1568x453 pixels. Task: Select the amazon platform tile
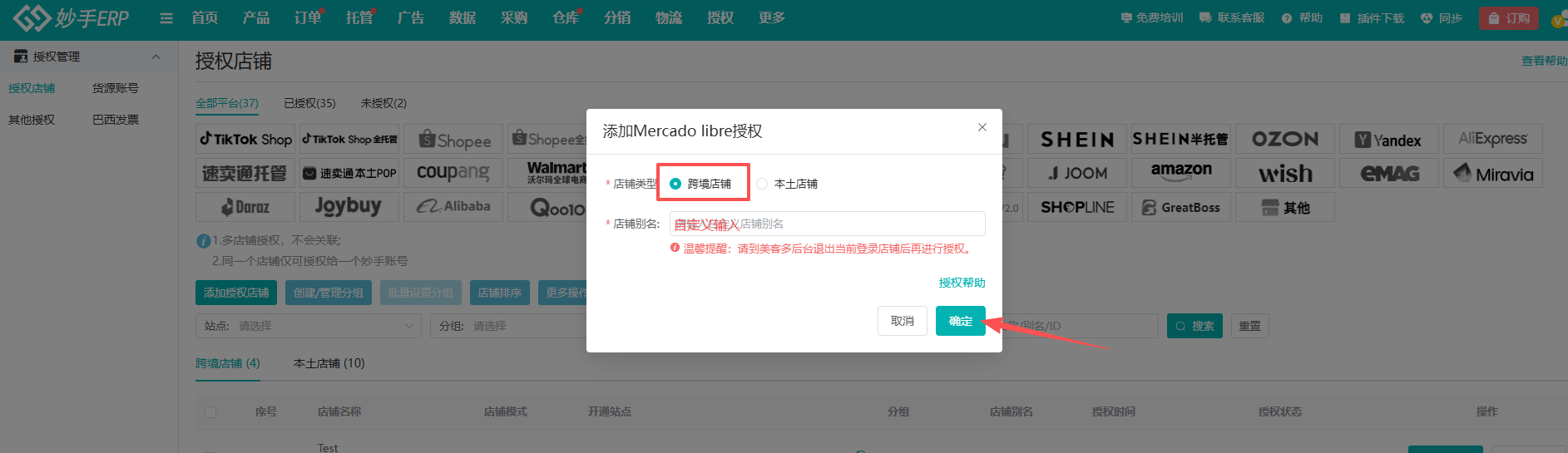click(1181, 173)
